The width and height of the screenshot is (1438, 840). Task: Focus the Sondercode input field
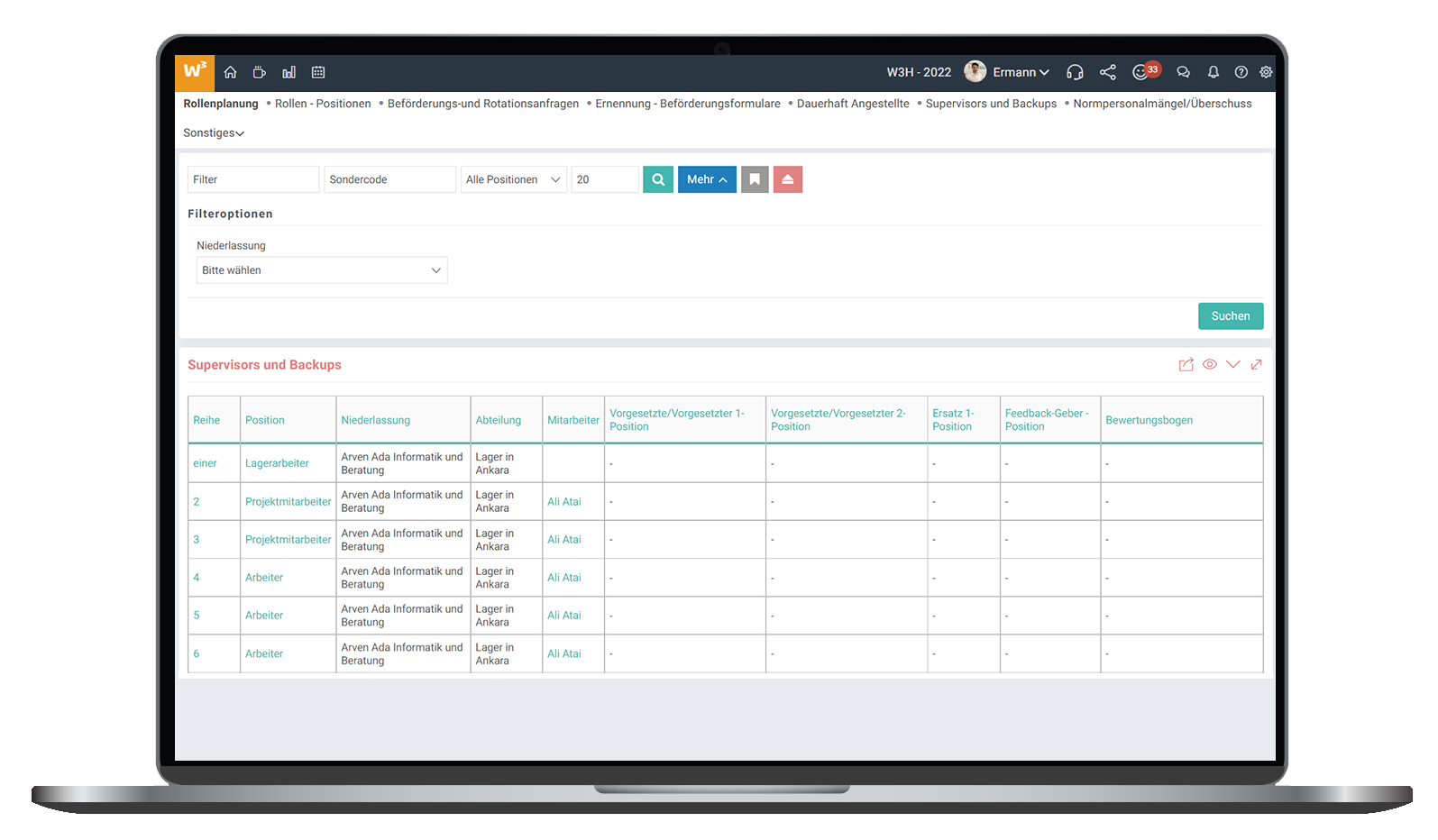pyautogui.click(x=390, y=179)
